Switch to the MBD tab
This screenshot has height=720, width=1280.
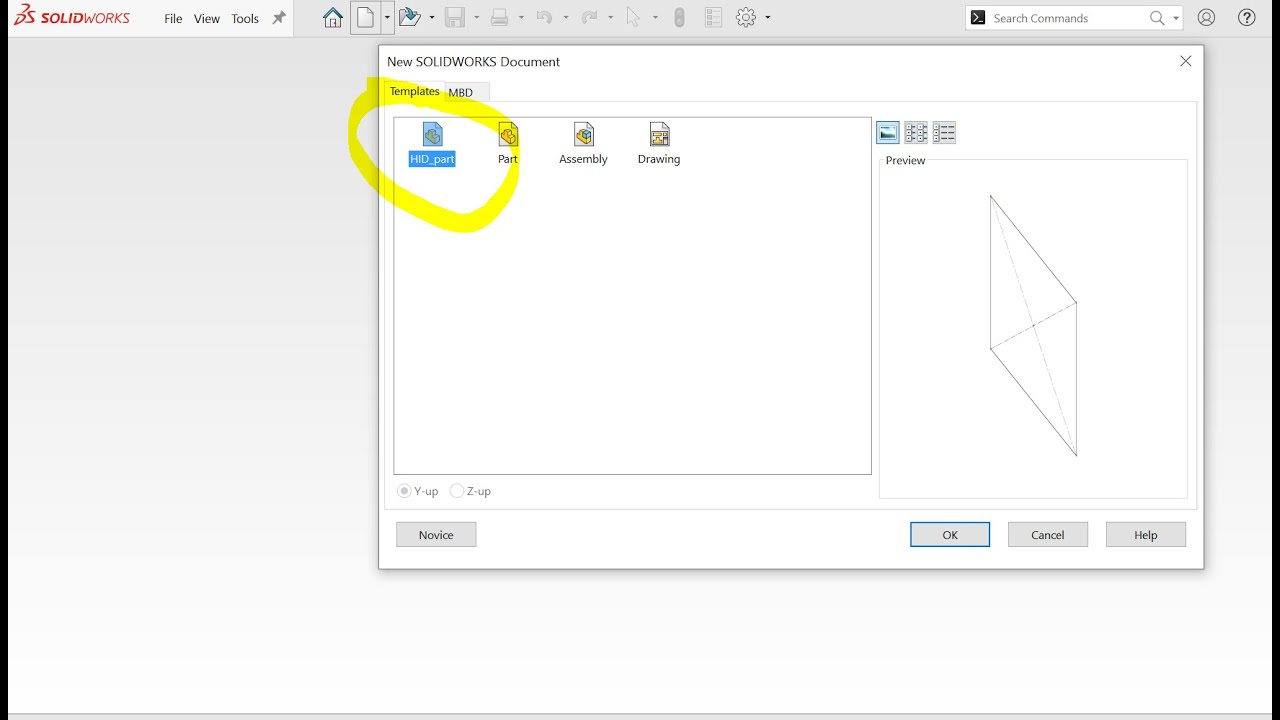pos(461,92)
